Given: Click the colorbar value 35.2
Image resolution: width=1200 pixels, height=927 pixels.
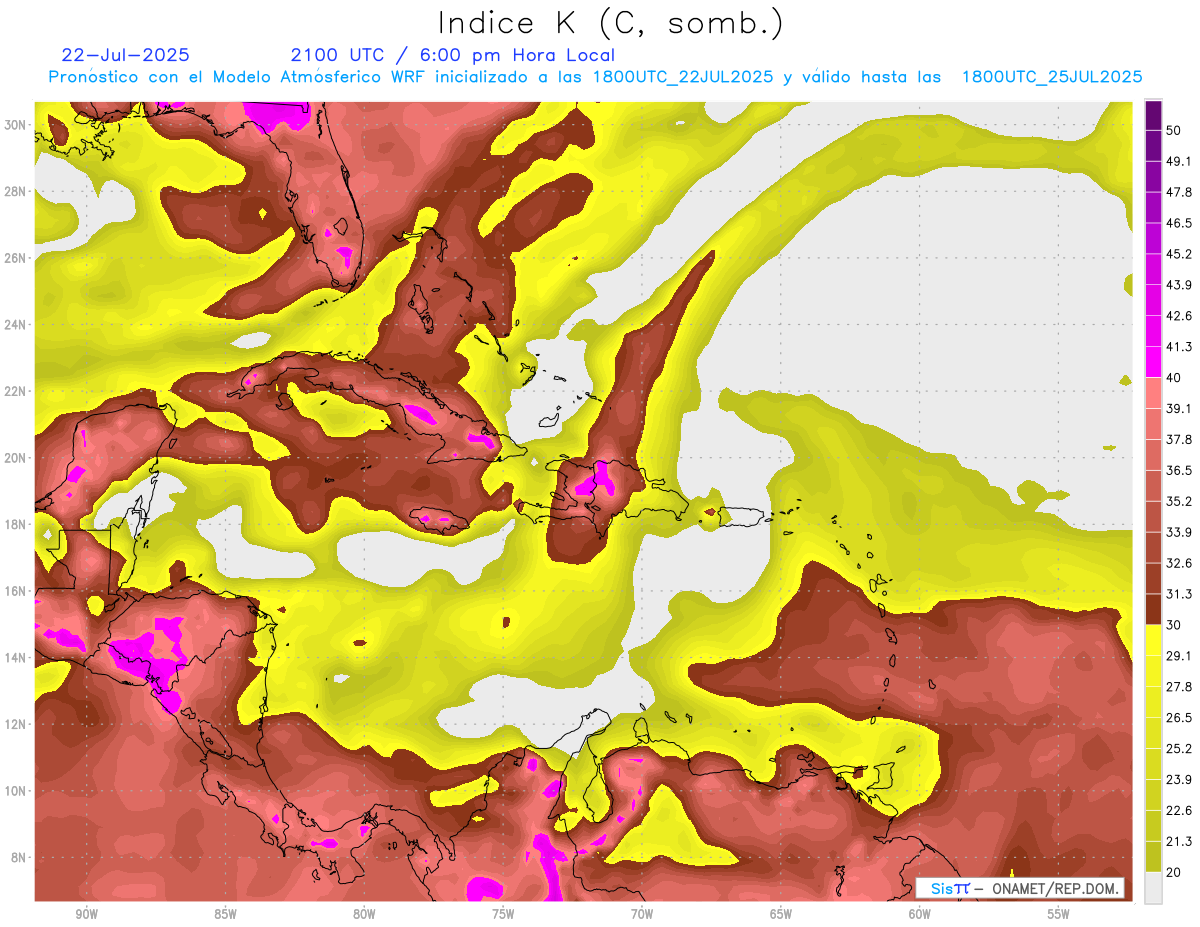Looking at the screenshot, I should (1179, 501).
